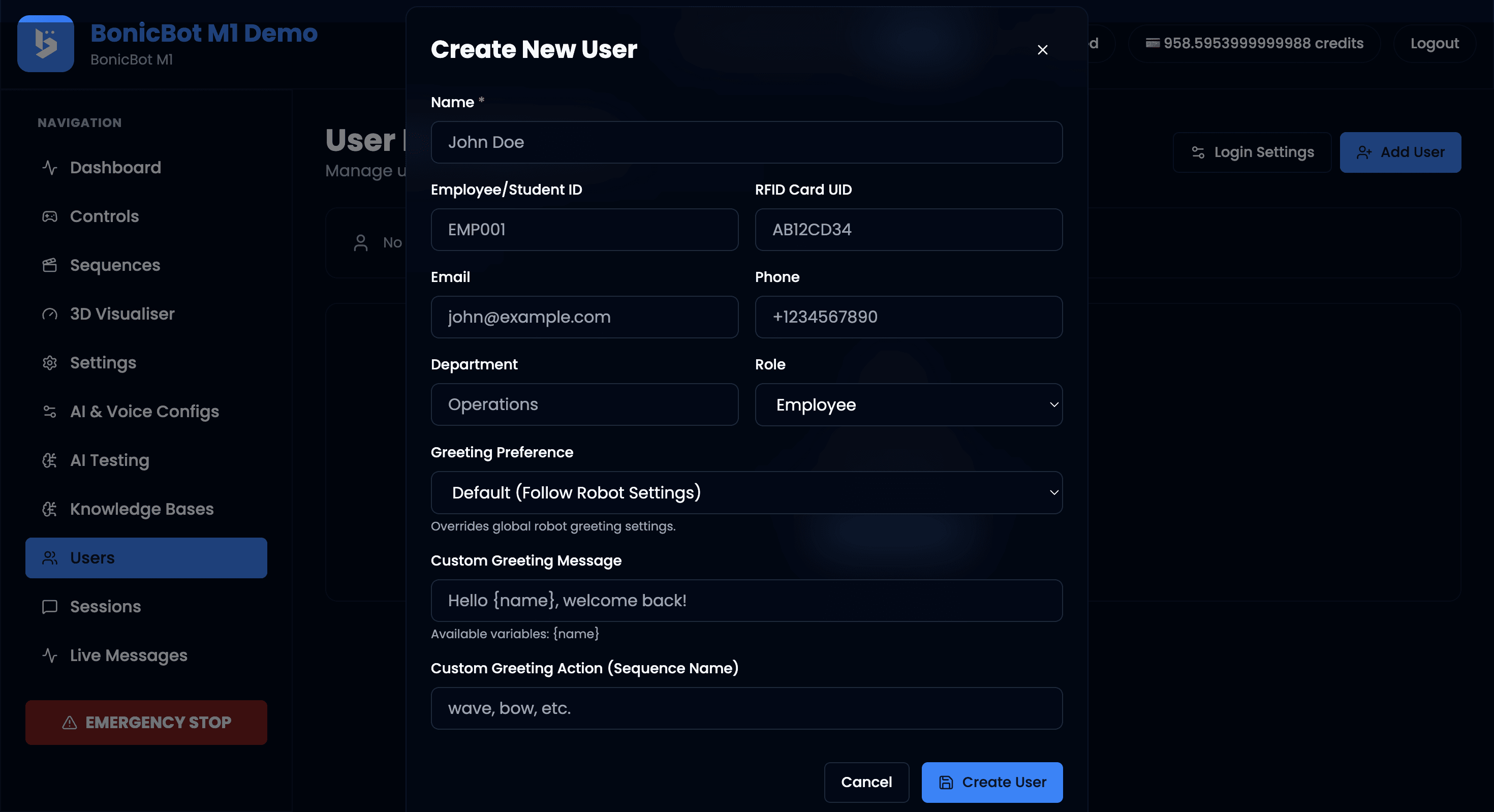
Task: Select the Dashboard icon in sidebar
Action: click(x=49, y=167)
